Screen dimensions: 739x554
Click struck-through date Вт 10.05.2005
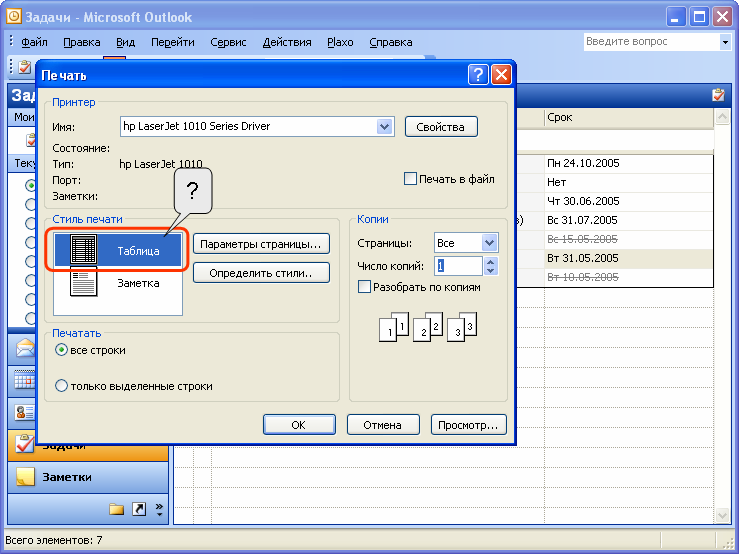[x=583, y=277]
